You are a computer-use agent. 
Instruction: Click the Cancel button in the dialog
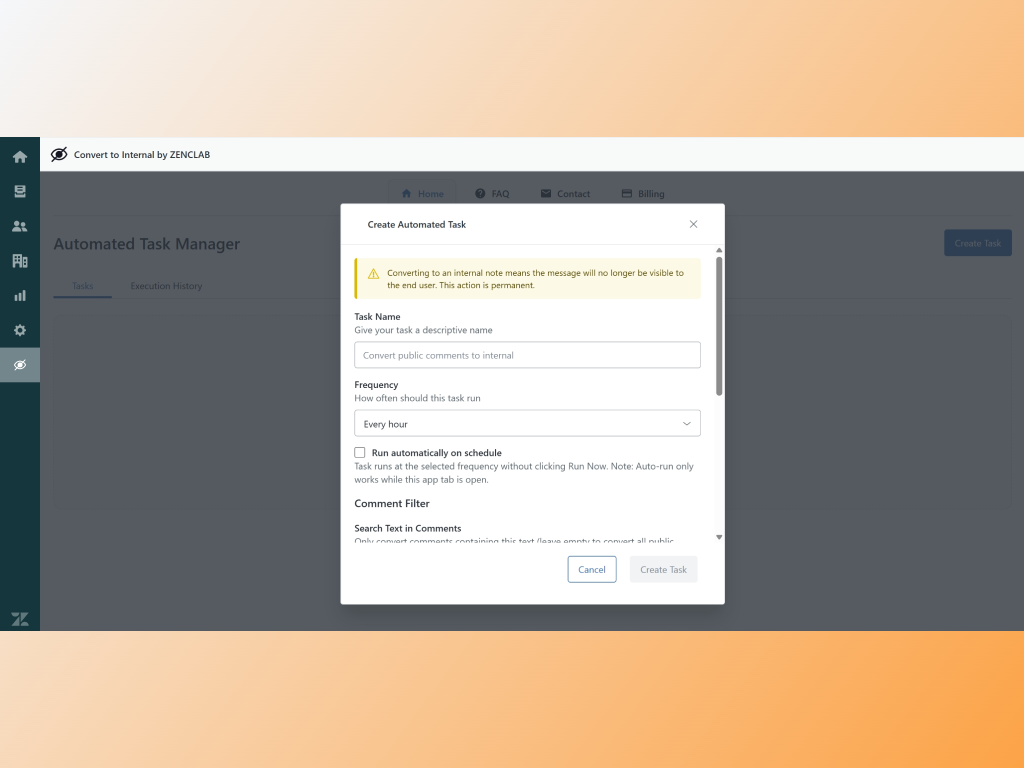point(592,569)
